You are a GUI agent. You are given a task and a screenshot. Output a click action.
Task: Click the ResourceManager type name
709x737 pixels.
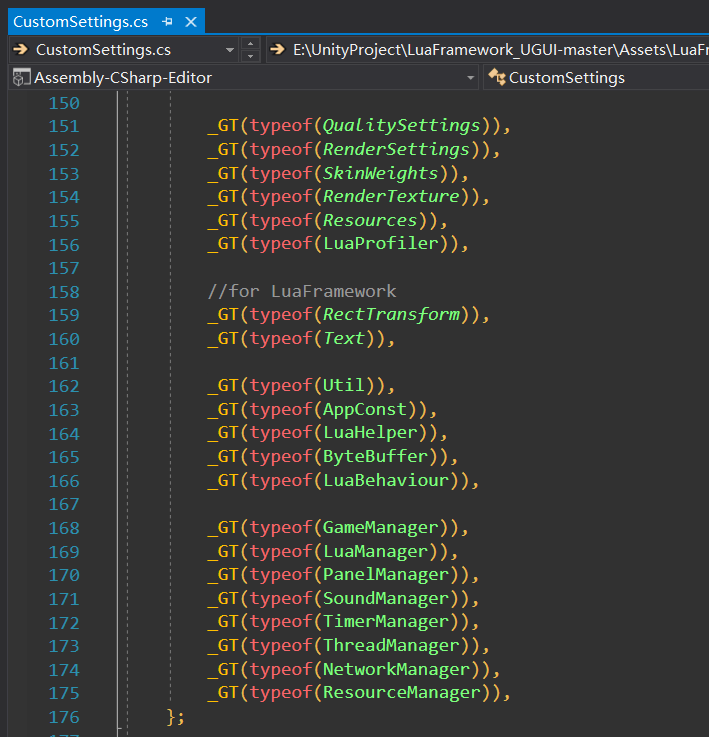pyautogui.click(x=402, y=692)
